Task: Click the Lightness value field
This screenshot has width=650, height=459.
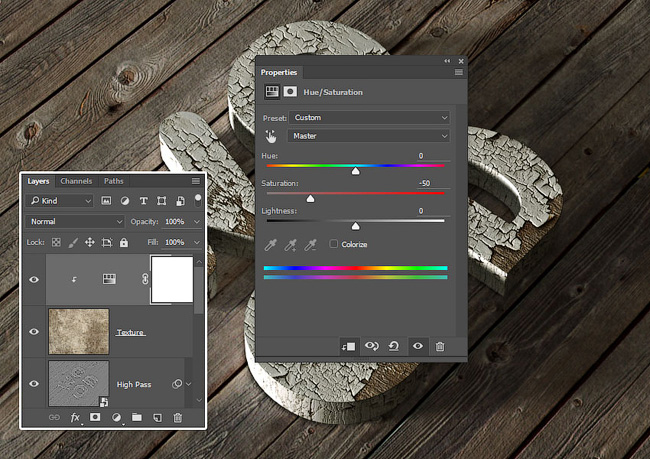Action: (433, 211)
